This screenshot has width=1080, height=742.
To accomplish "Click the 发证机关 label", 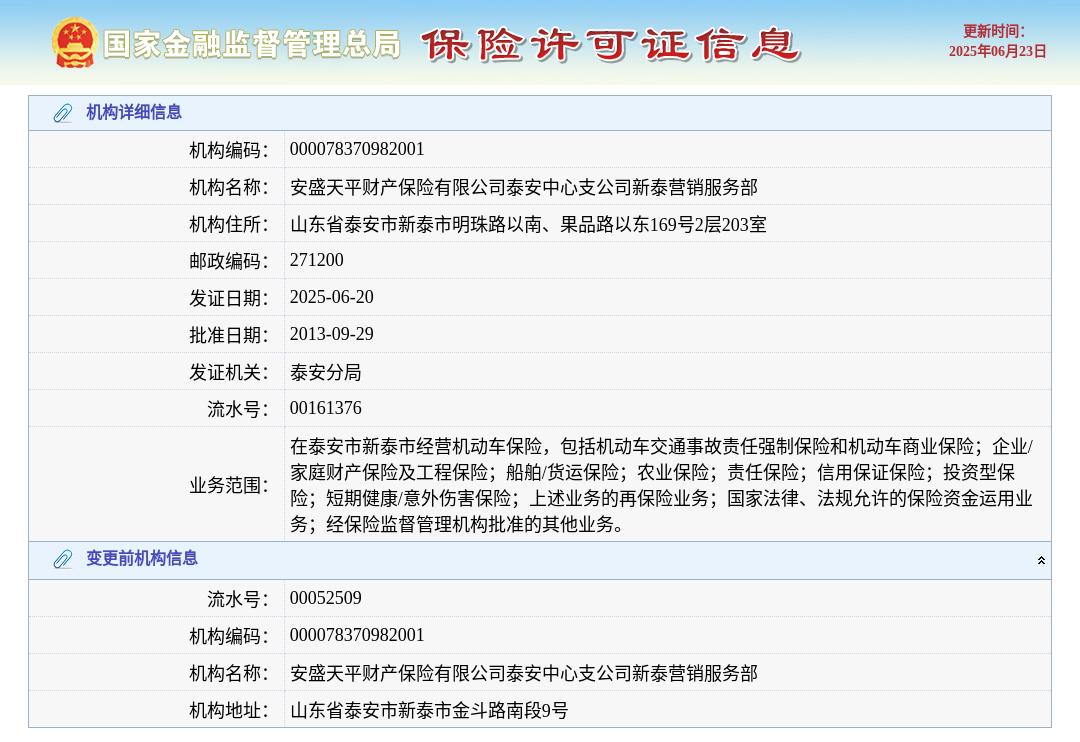I will pos(229,373).
